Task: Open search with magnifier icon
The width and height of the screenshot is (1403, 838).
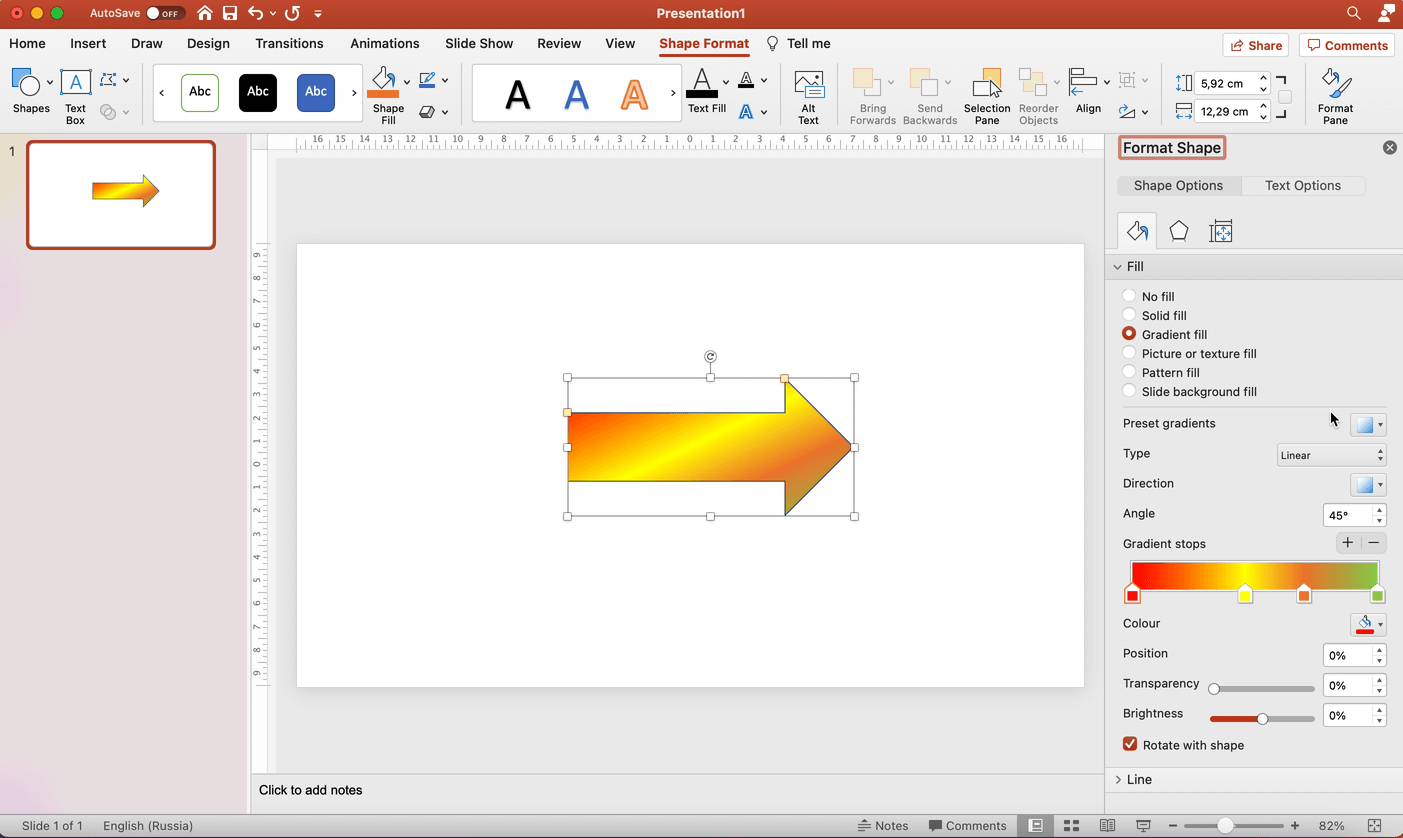Action: (x=1353, y=13)
